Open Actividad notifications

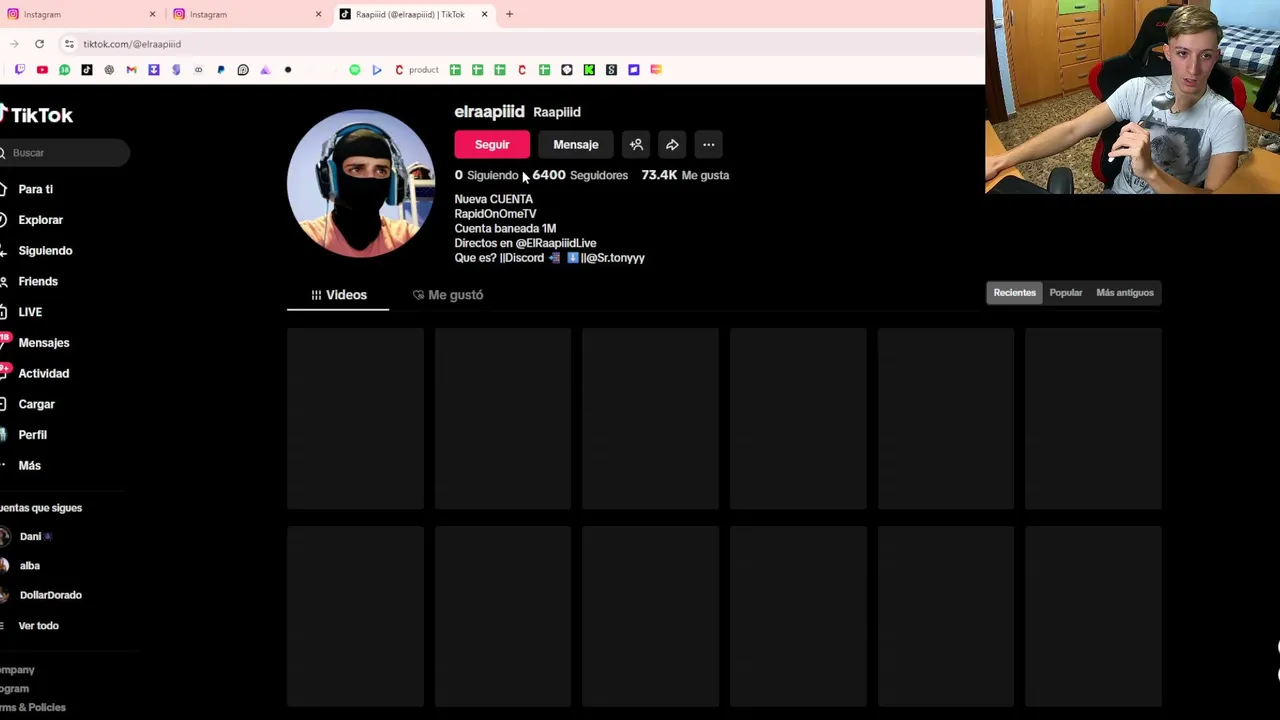[x=43, y=374]
